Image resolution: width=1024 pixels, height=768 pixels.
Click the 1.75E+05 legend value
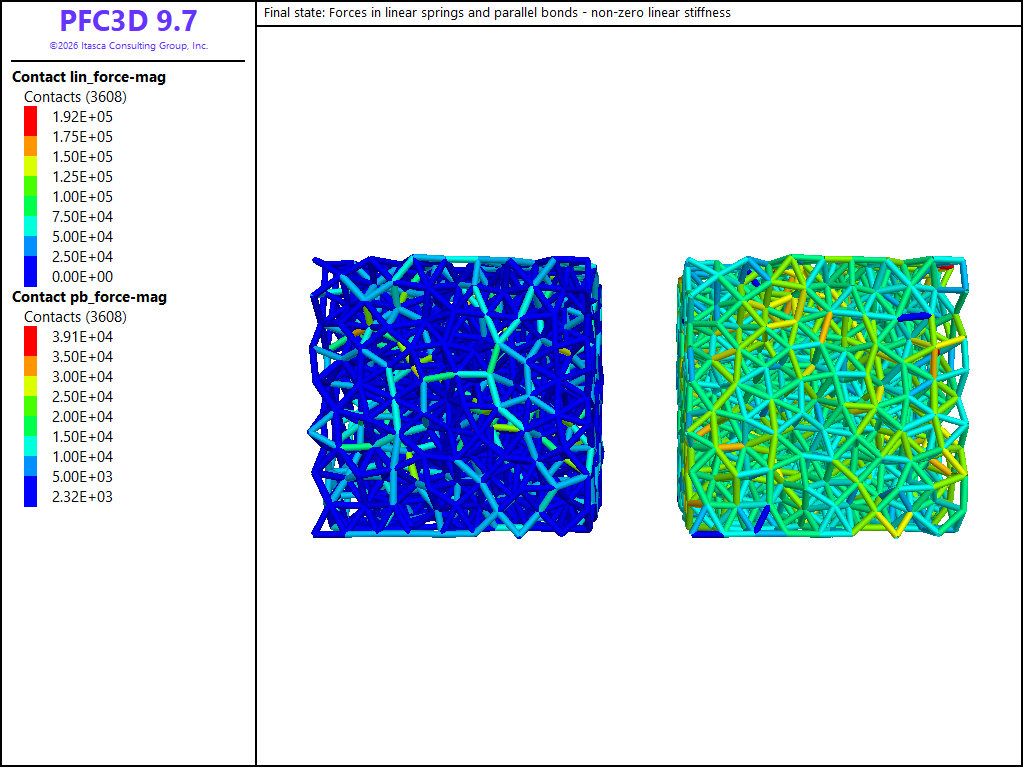point(82,137)
